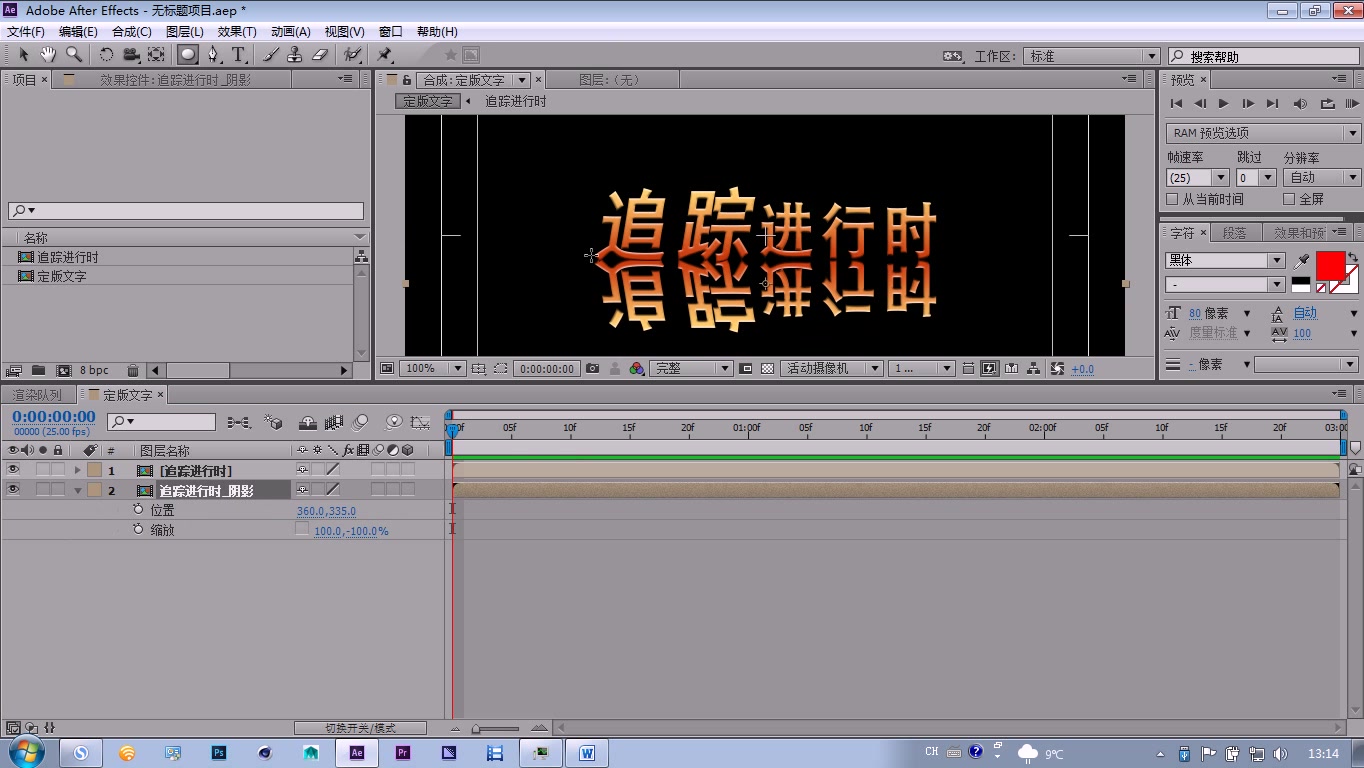This screenshot has height=768, width=1364.
Task: Select the Clone Stamp tool
Action: pyautogui.click(x=295, y=55)
